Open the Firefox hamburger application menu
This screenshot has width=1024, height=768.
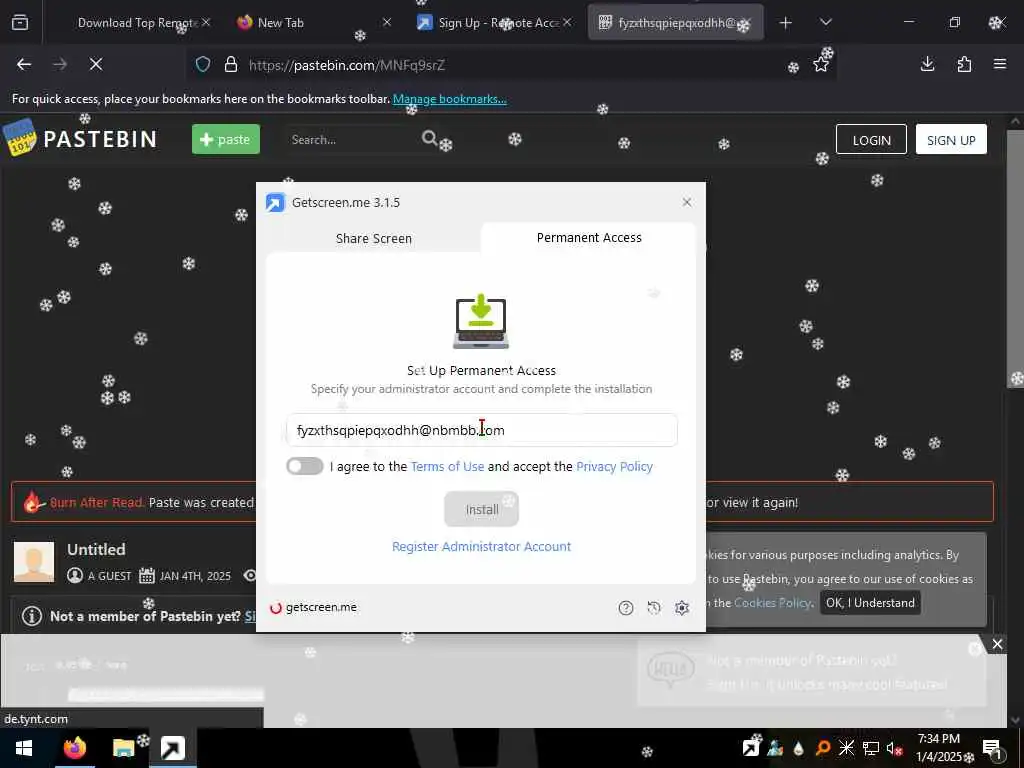tap(1000, 64)
